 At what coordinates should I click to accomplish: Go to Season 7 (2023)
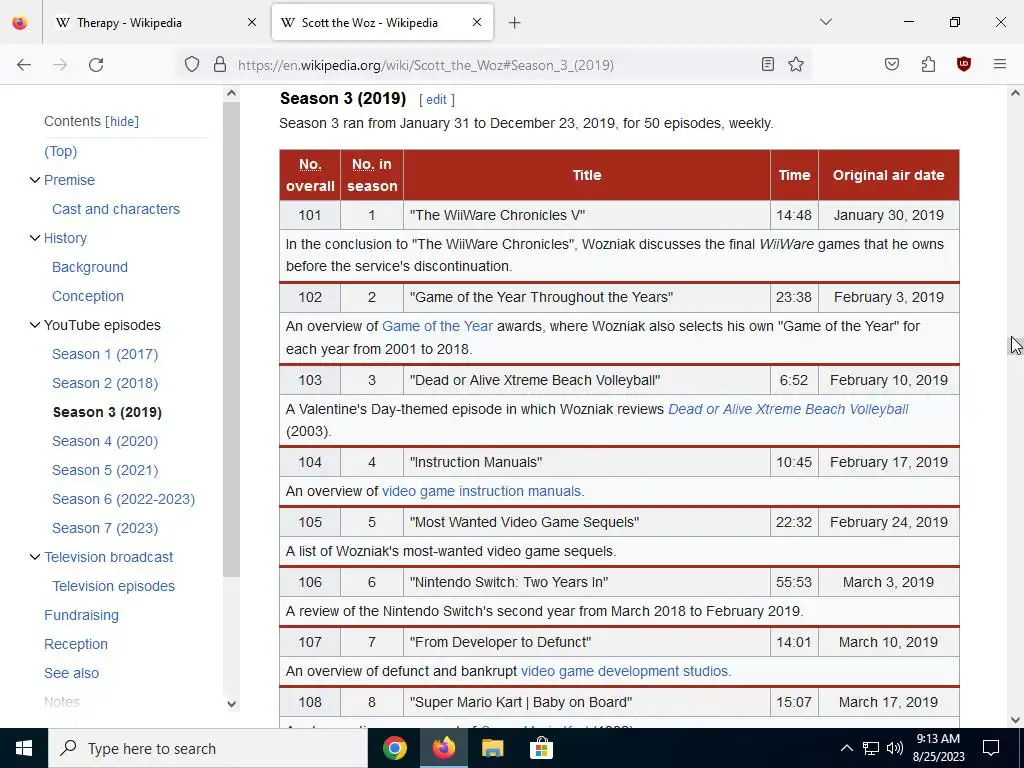(x=105, y=528)
